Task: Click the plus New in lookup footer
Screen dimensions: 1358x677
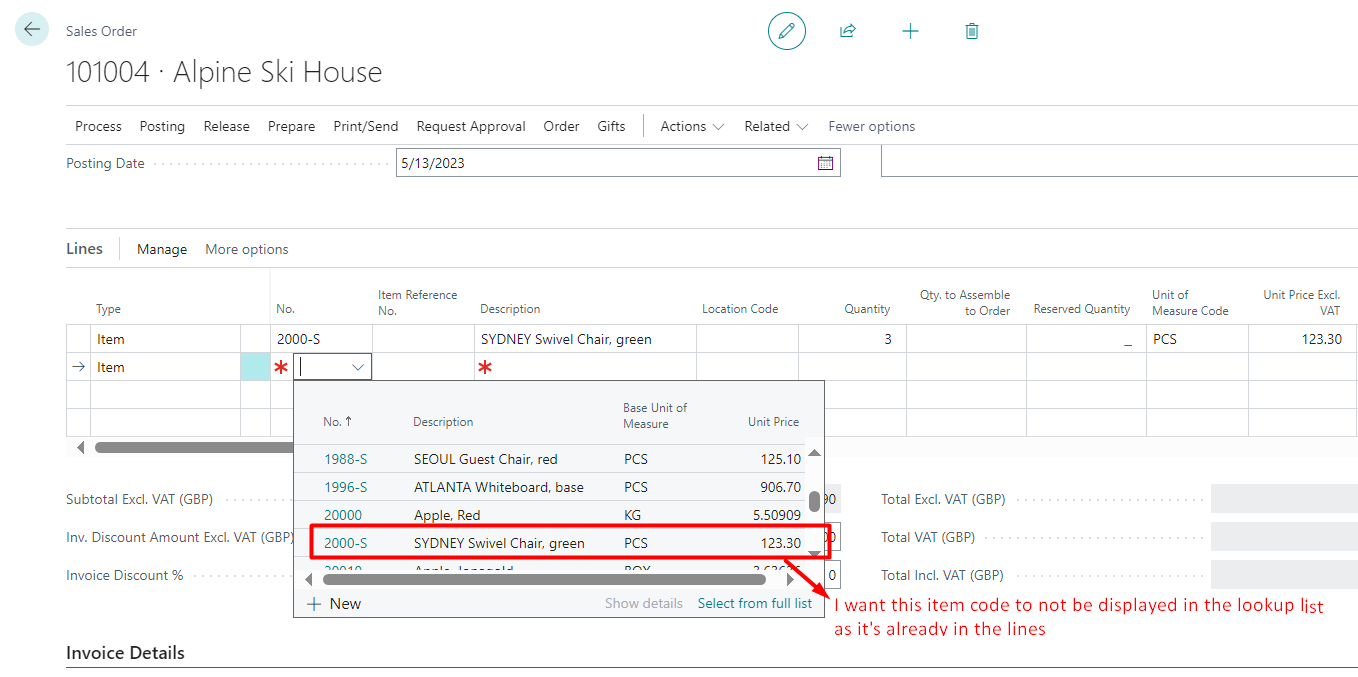Action: [334, 603]
